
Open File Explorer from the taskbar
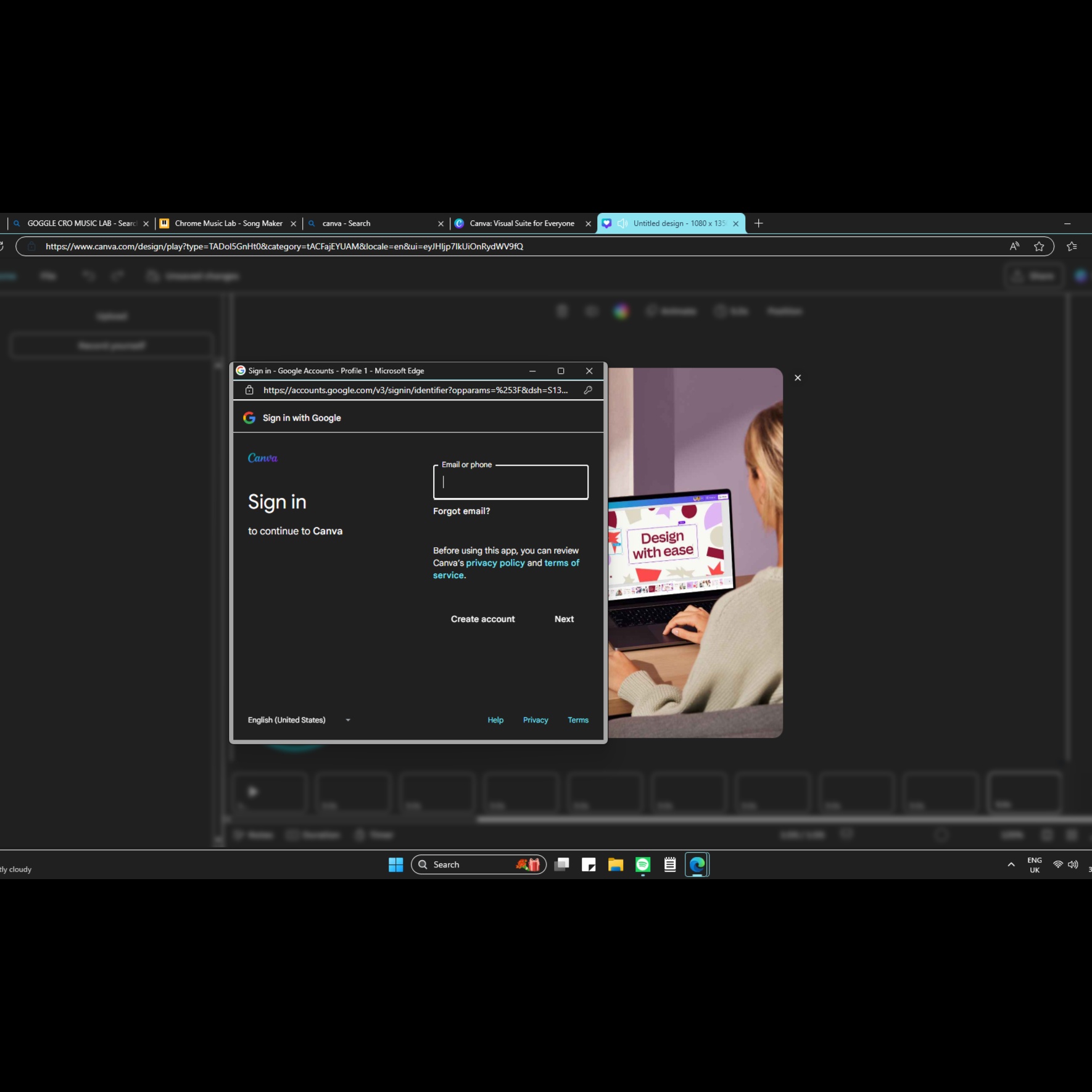615,864
